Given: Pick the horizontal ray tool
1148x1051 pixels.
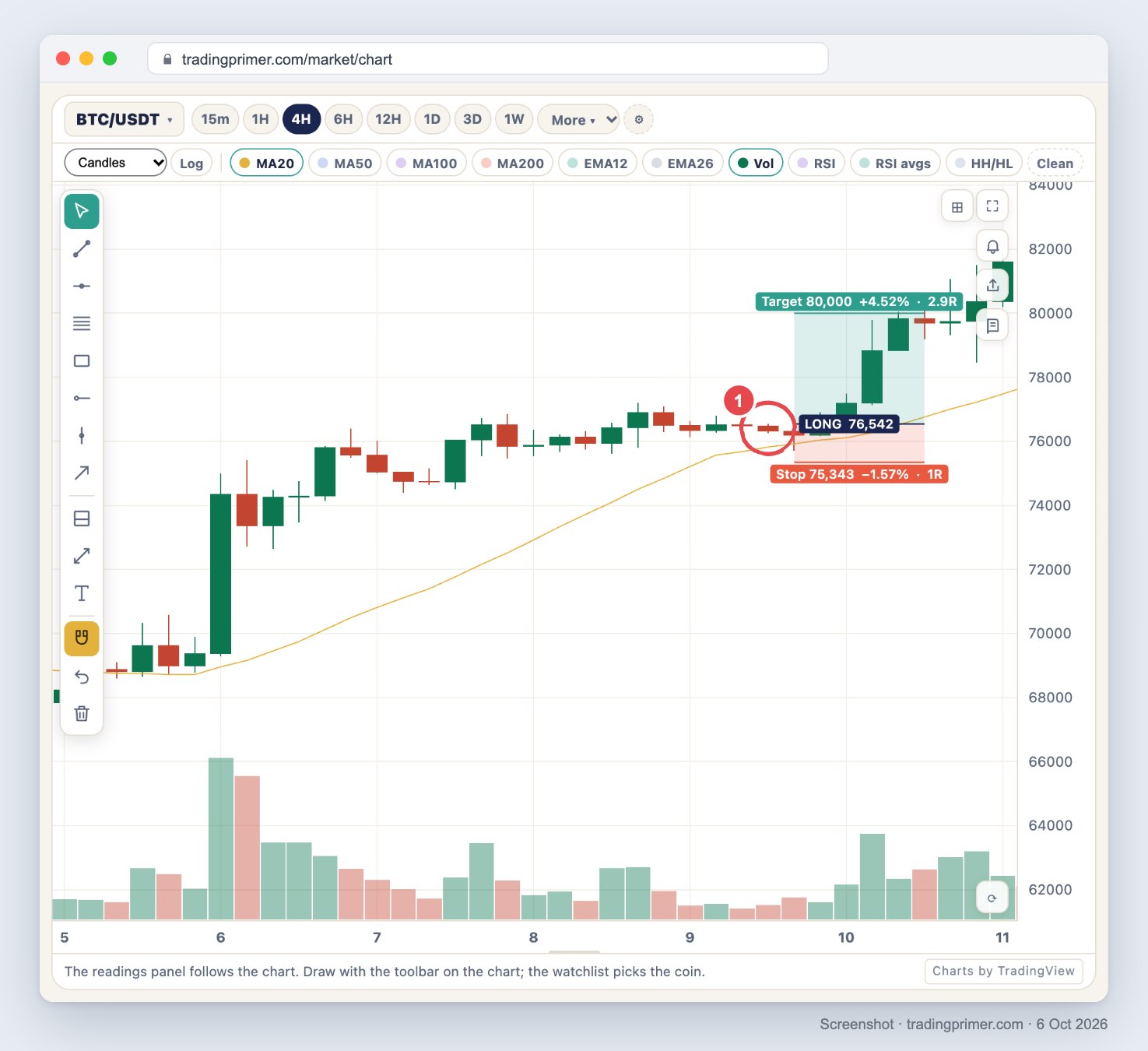Looking at the screenshot, I should click(x=82, y=398).
